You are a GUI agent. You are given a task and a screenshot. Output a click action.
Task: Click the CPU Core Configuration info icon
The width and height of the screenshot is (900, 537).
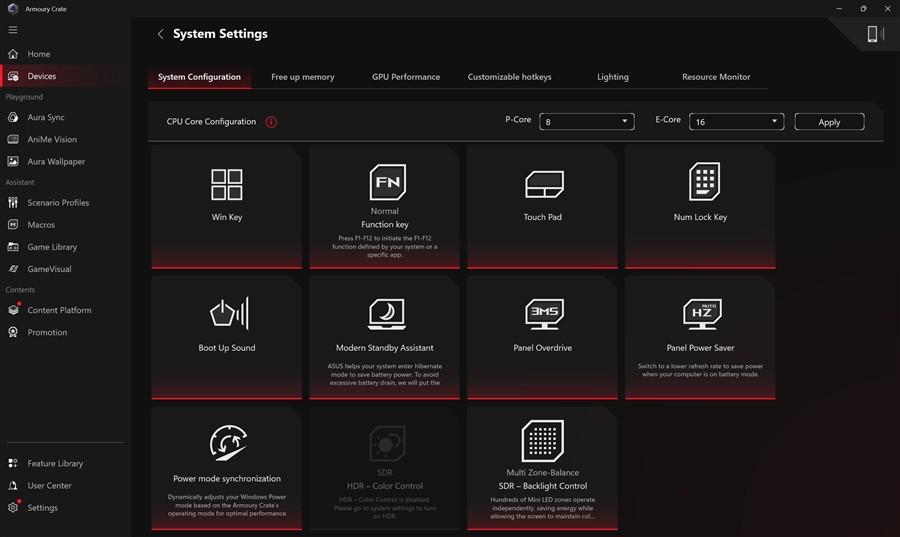[271, 122]
